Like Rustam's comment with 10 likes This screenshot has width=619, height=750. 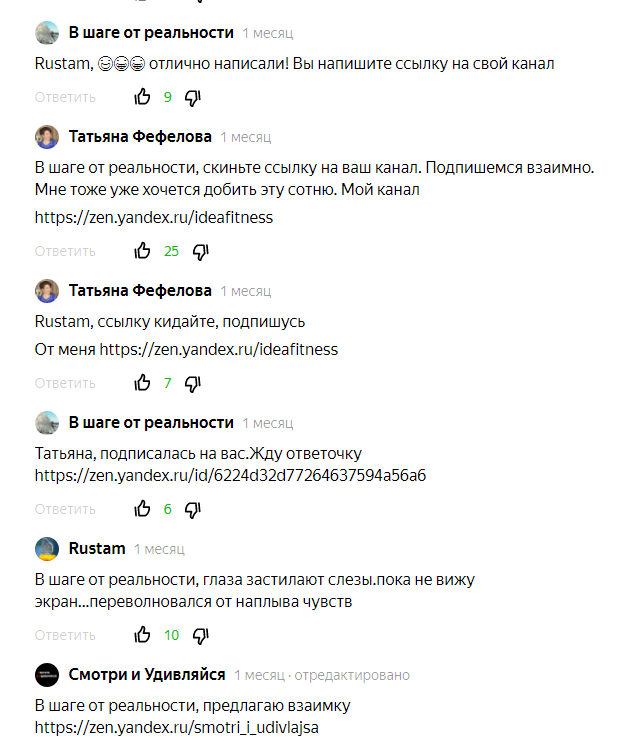pos(142,635)
